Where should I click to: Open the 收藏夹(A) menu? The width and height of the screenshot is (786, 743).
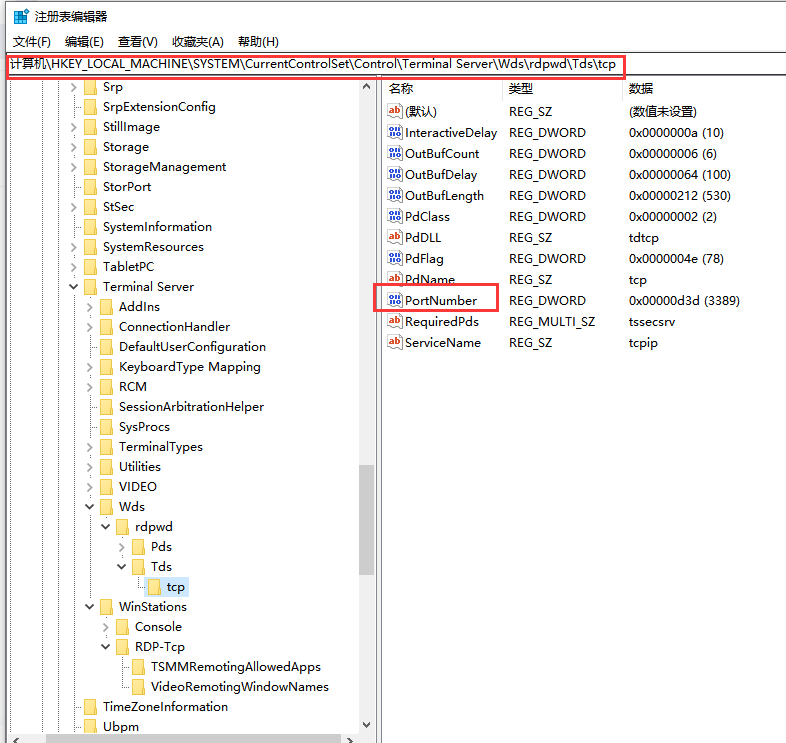click(198, 42)
